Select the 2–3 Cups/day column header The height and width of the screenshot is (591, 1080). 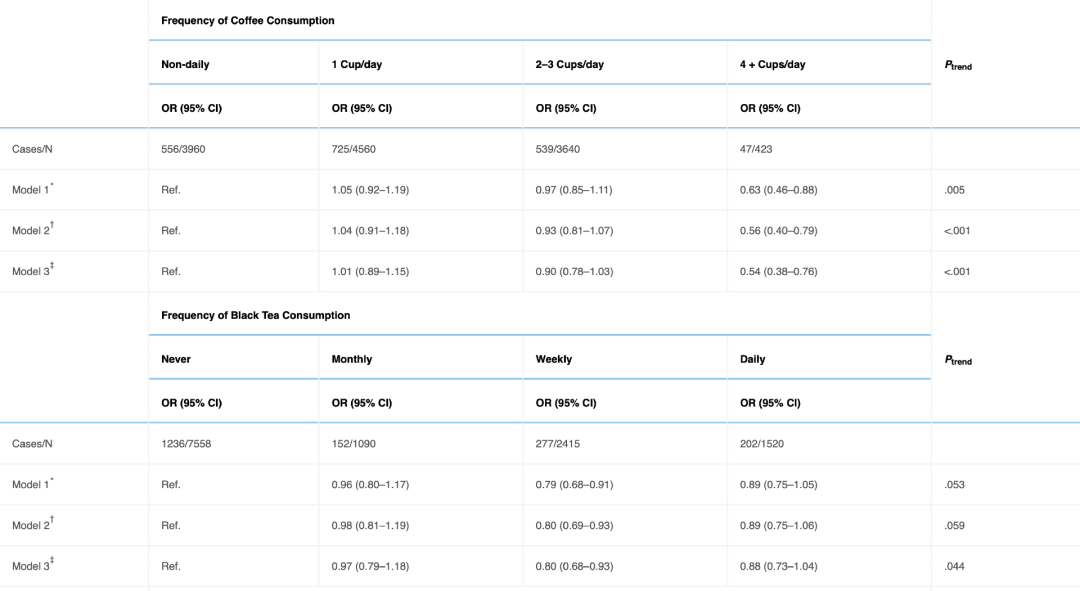point(569,65)
